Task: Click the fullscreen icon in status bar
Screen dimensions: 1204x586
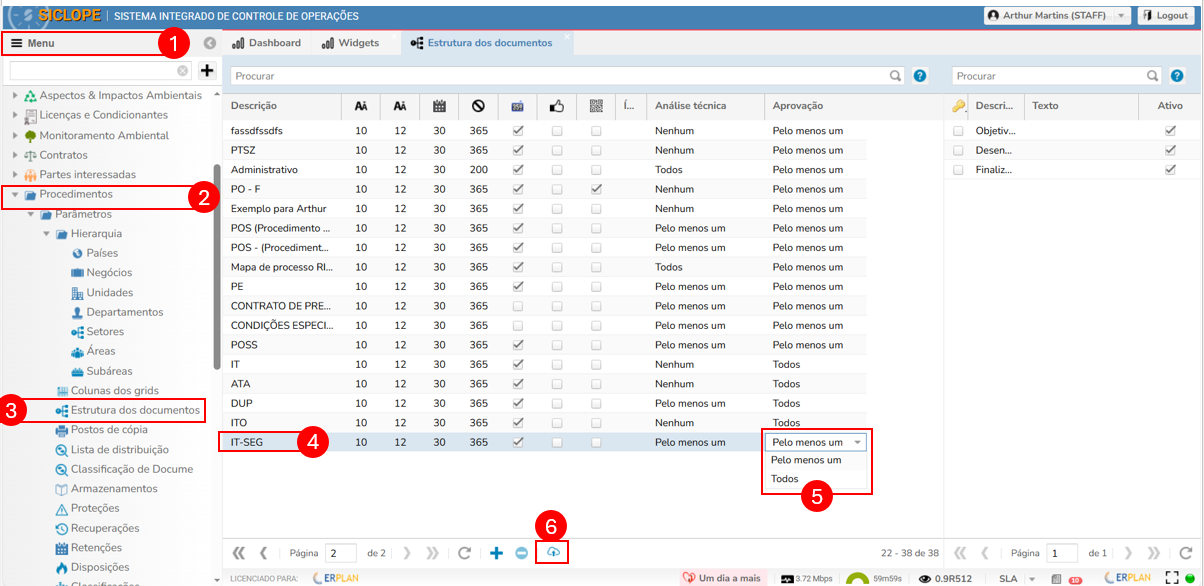Action: tap(1172, 578)
